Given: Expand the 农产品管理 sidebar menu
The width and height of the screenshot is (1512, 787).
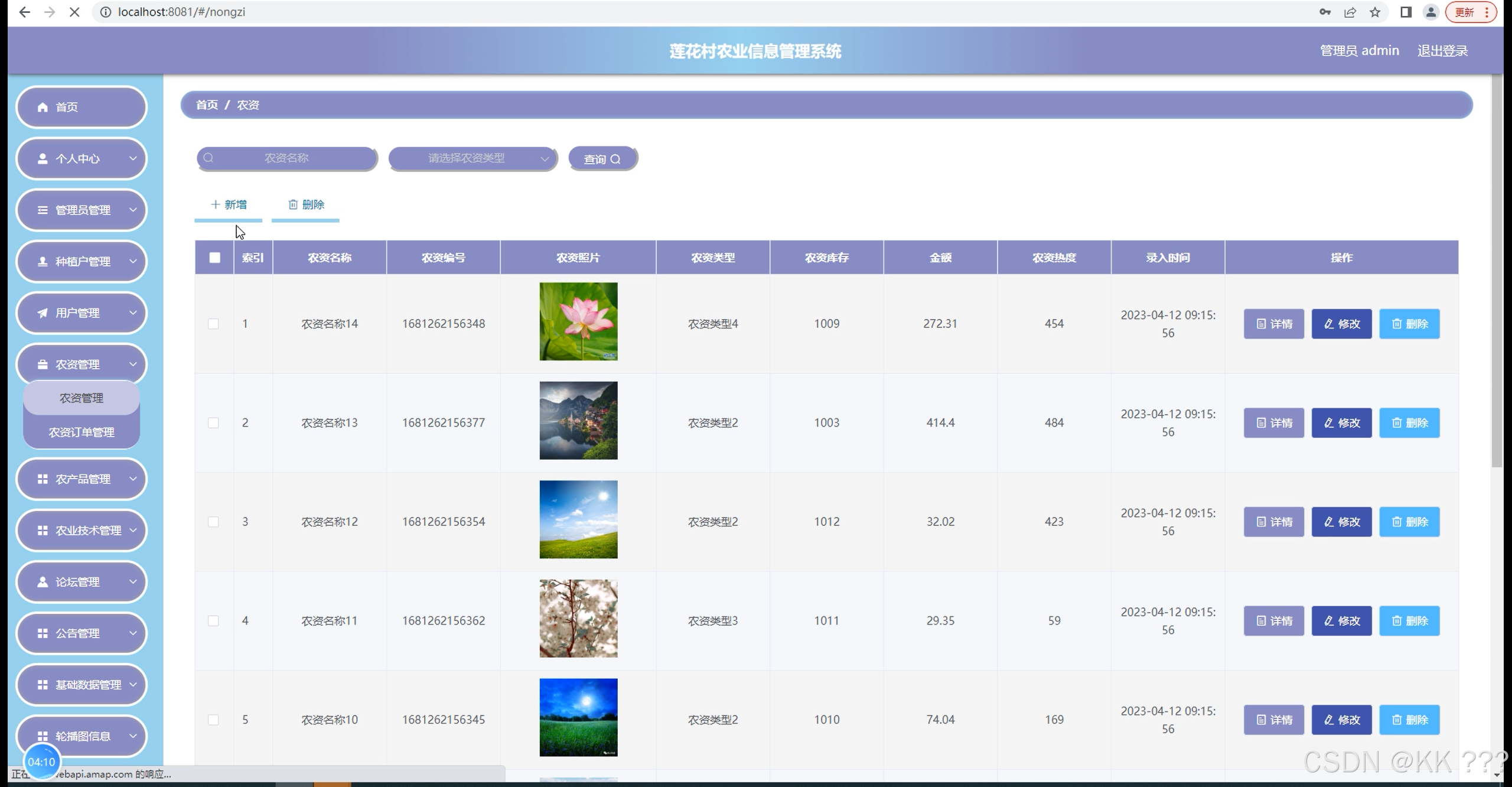Looking at the screenshot, I should click(x=82, y=479).
